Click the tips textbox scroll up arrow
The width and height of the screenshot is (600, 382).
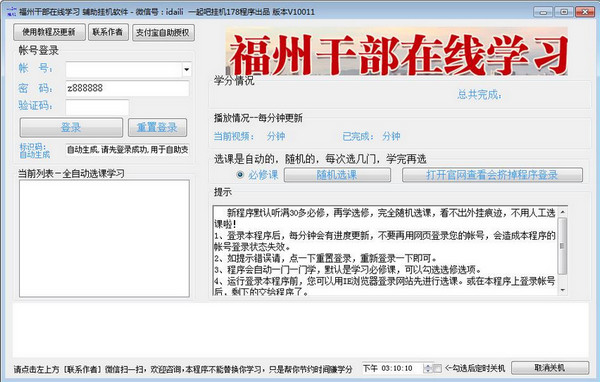pos(562,212)
